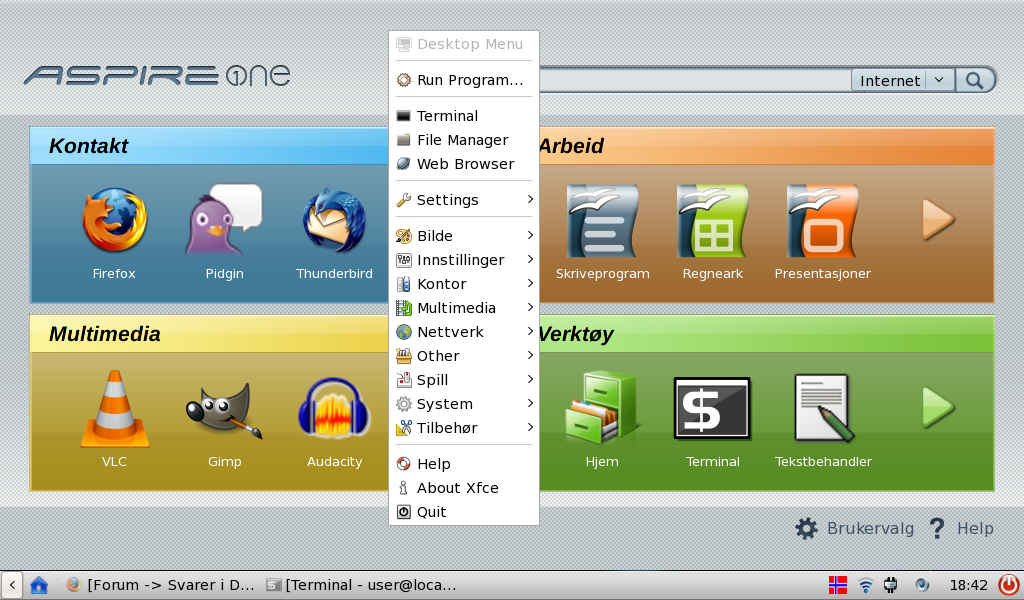Expand the System submenu

(464, 404)
